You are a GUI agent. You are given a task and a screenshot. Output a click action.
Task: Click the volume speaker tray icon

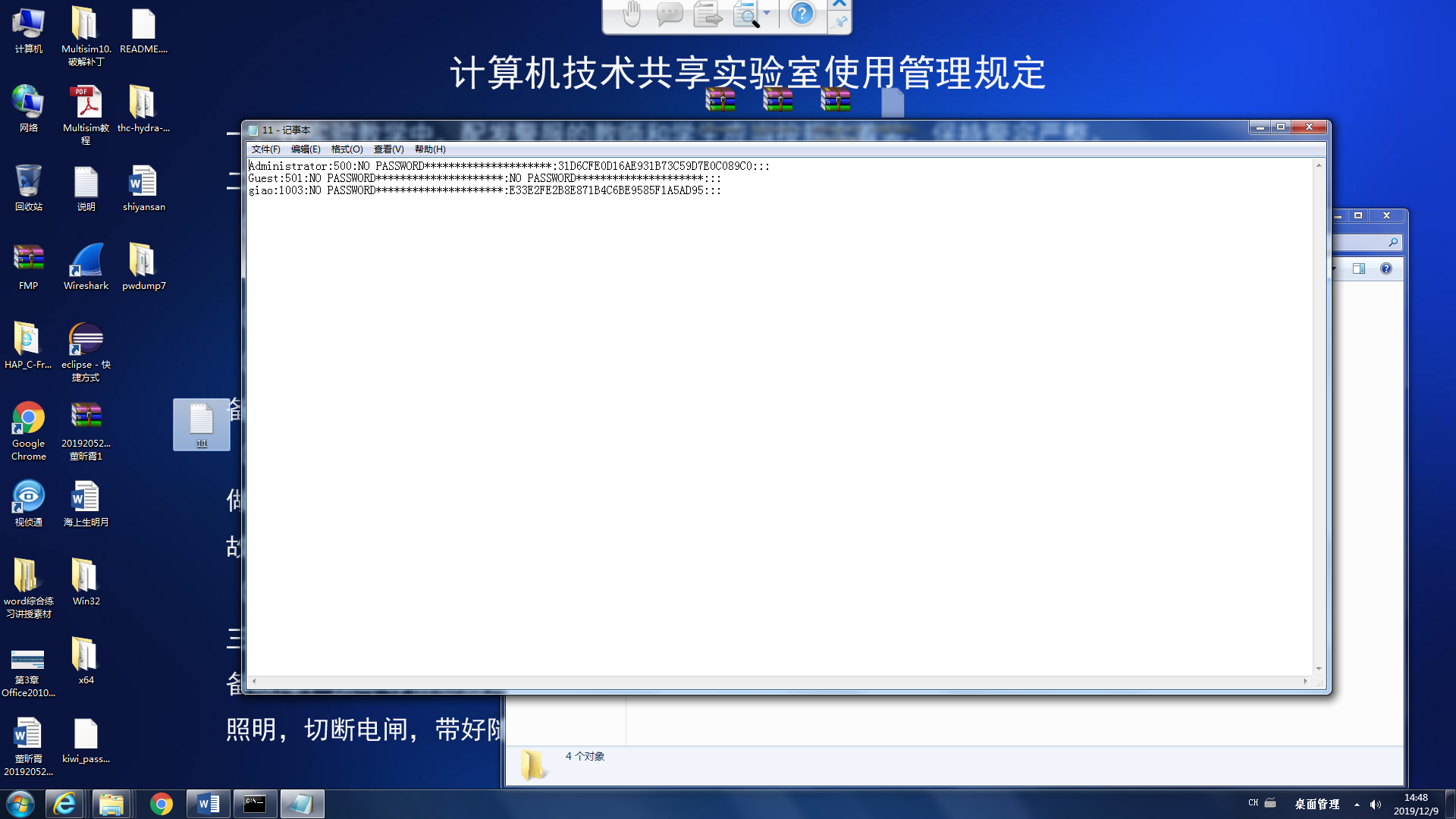[x=1376, y=805]
